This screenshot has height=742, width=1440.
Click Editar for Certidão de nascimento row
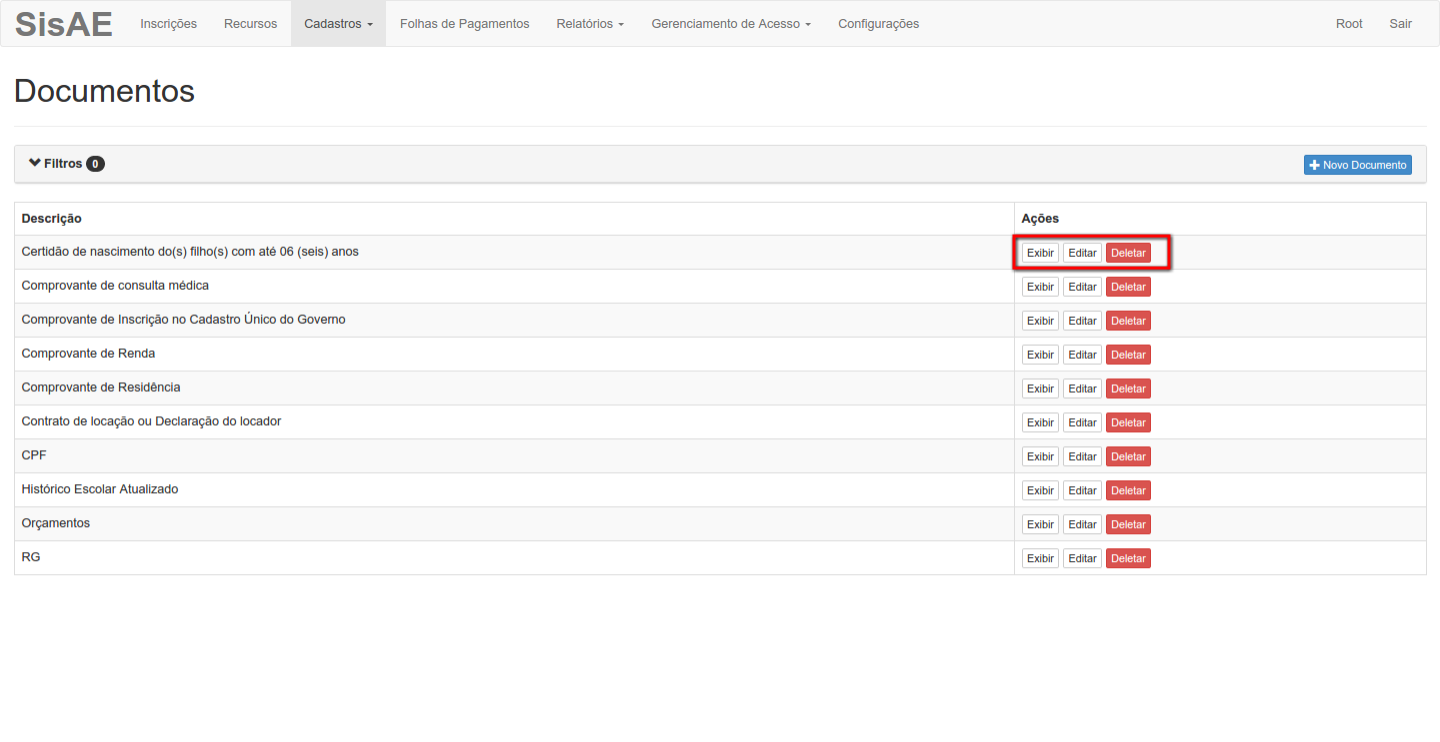(x=1082, y=253)
